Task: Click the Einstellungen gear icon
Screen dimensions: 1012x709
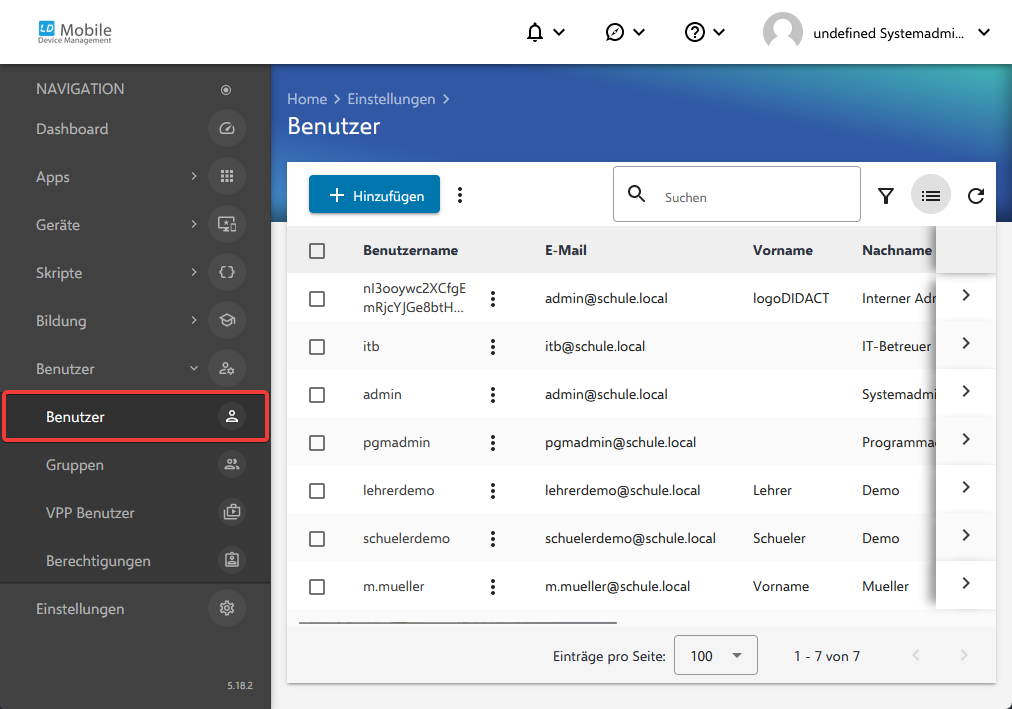Action: click(x=227, y=608)
